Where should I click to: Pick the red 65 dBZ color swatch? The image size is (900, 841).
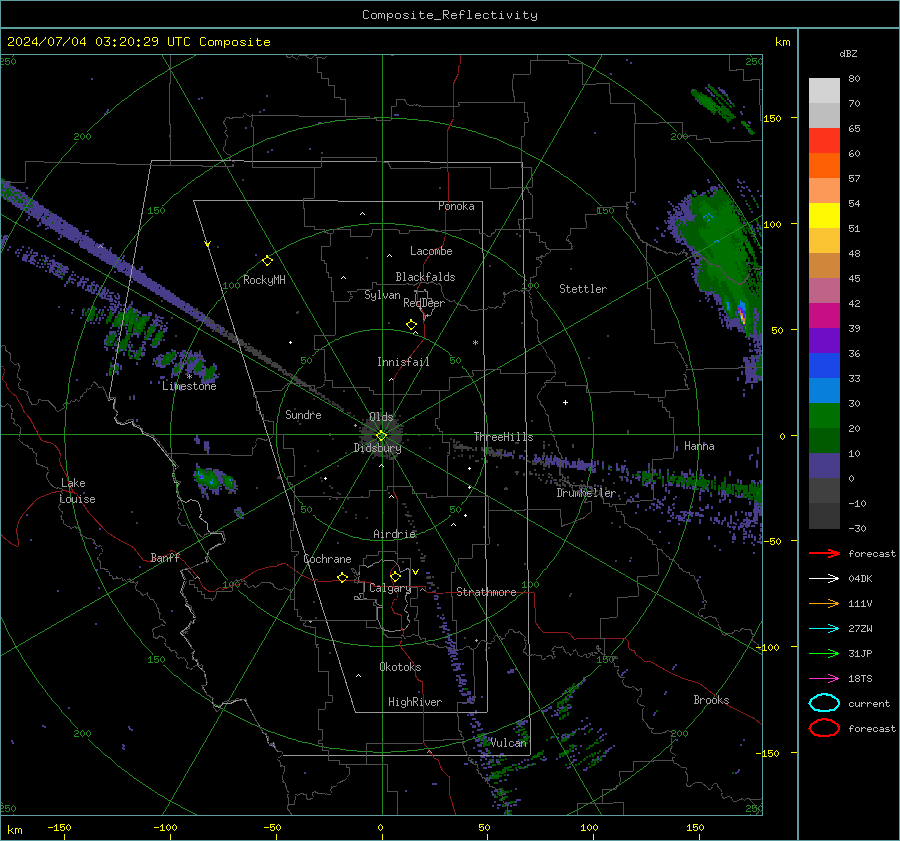coord(824,140)
